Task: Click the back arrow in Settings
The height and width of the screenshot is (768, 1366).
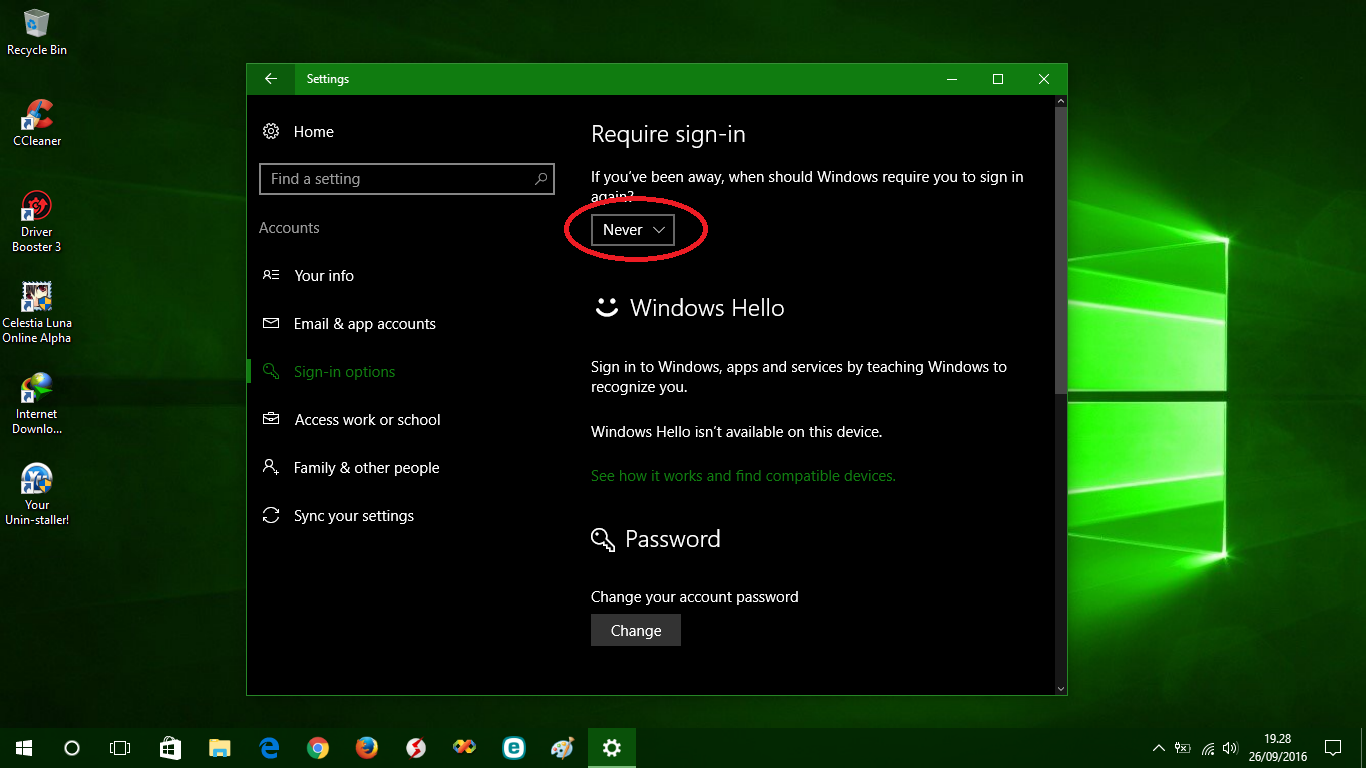Action: tap(270, 79)
